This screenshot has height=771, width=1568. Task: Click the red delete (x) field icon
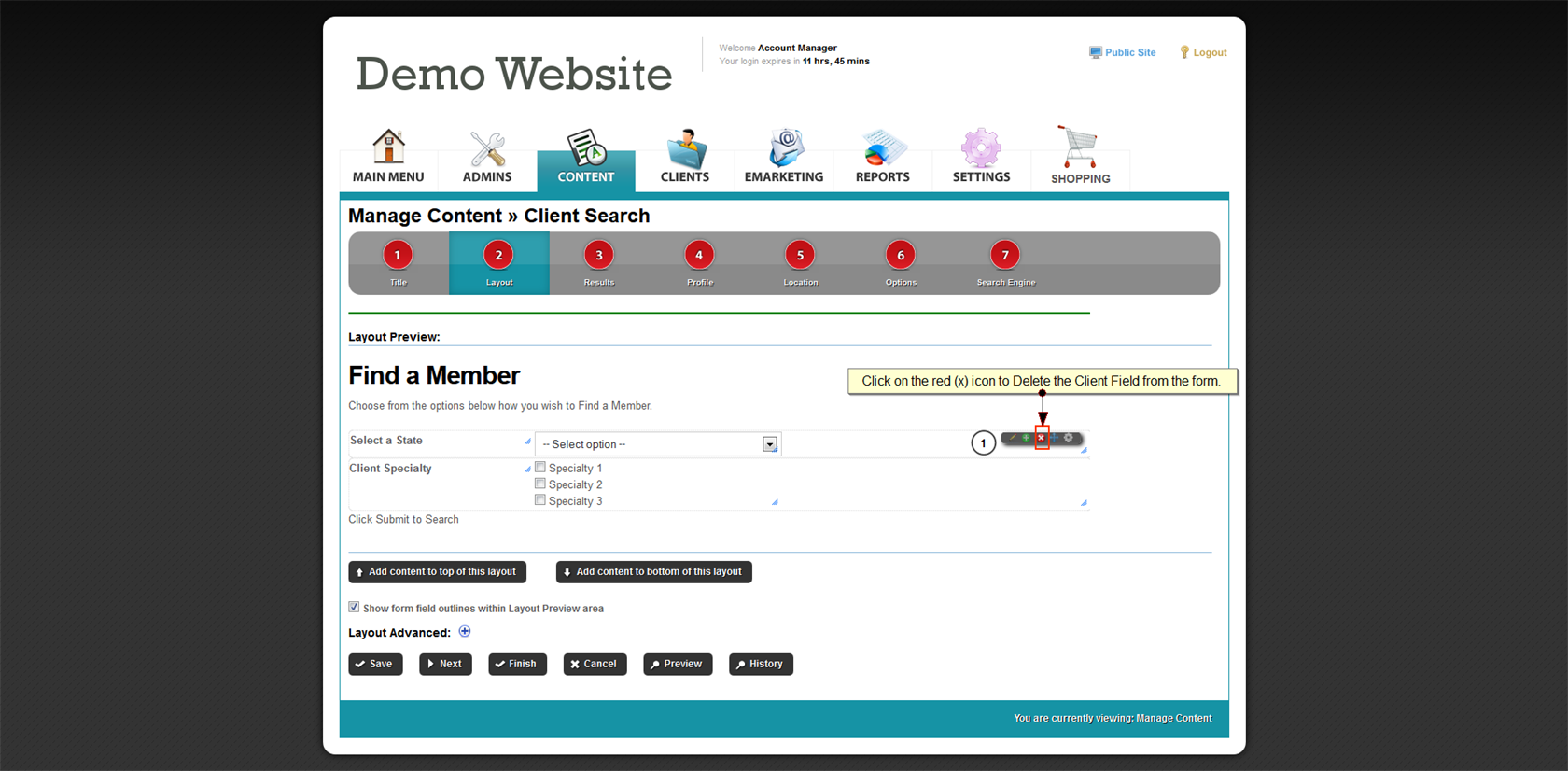pos(1042,438)
